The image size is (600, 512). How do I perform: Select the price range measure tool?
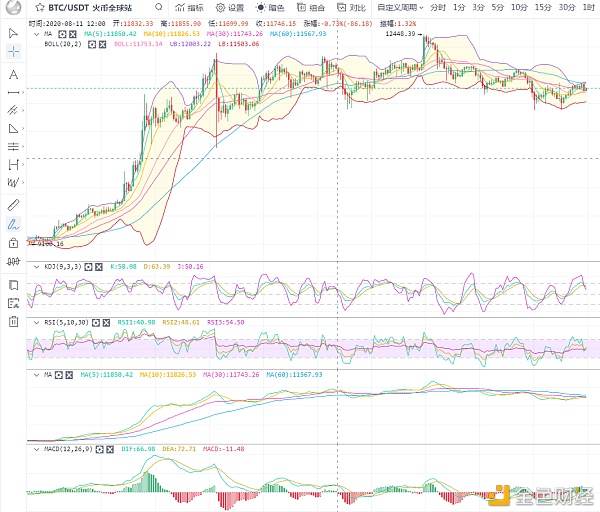tap(13, 165)
